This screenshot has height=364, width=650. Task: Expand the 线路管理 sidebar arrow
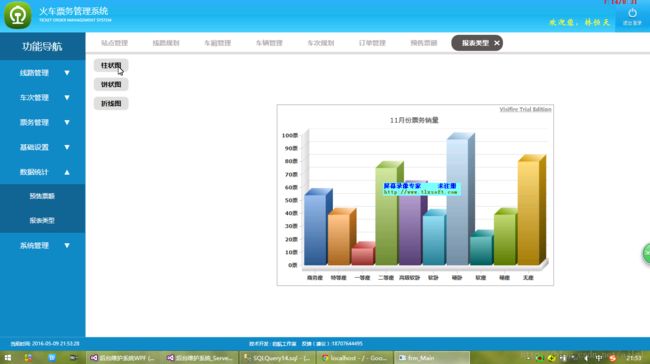coord(67,73)
